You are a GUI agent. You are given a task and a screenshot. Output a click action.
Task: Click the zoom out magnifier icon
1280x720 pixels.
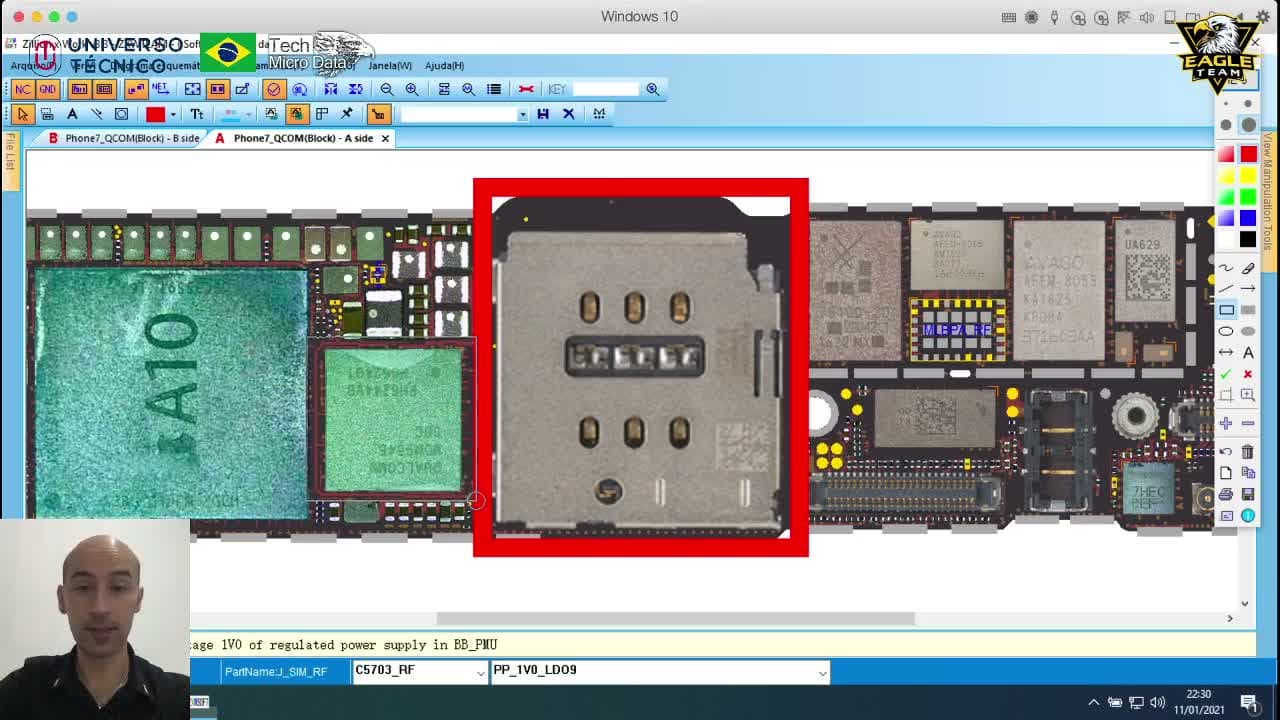387,89
